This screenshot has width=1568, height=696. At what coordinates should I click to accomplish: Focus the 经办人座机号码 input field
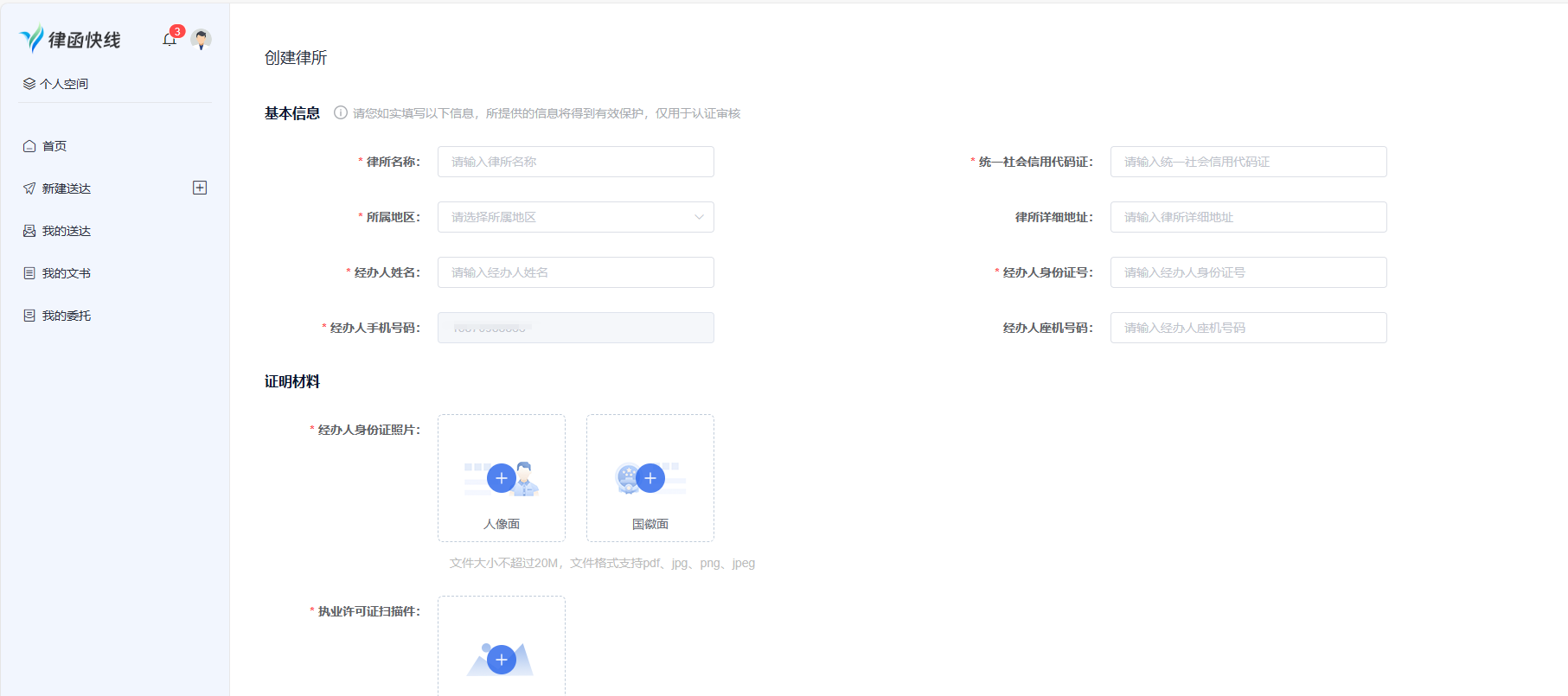pos(1249,328)
